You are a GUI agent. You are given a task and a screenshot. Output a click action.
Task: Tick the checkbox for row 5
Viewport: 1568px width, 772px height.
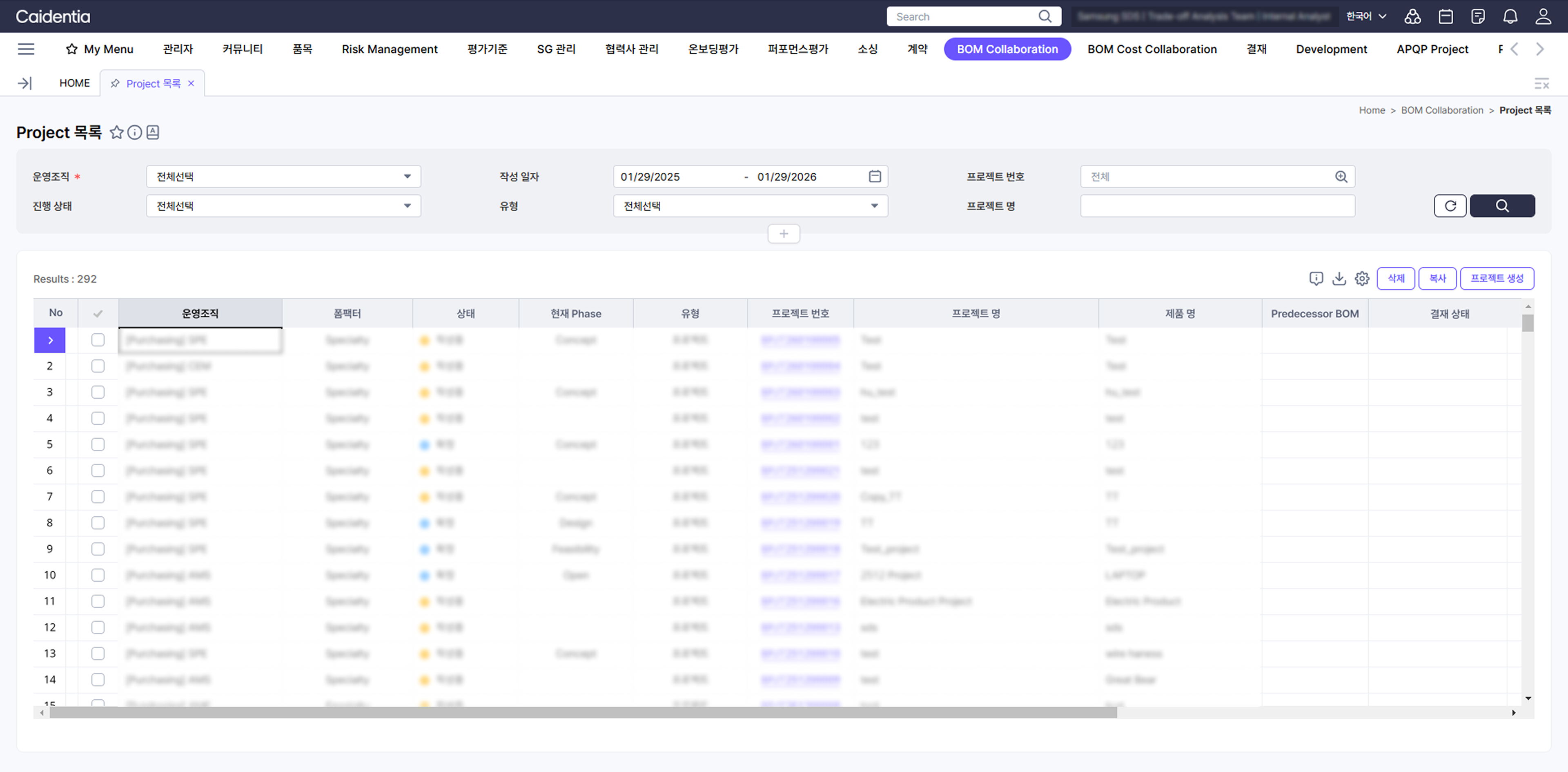(98, 444)
